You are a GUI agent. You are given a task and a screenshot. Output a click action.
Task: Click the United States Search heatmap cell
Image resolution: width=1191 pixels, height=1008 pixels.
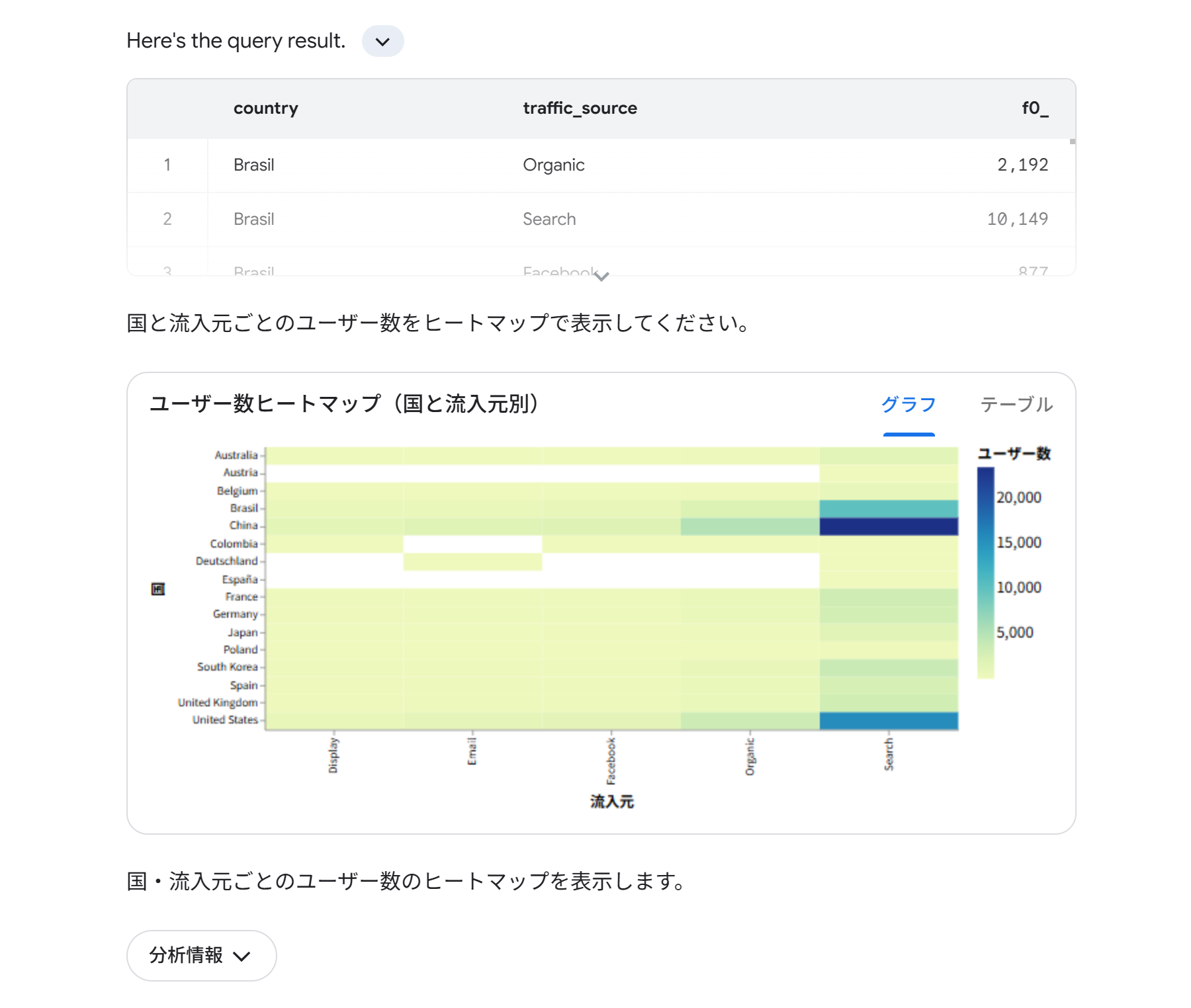pos(889,720)
